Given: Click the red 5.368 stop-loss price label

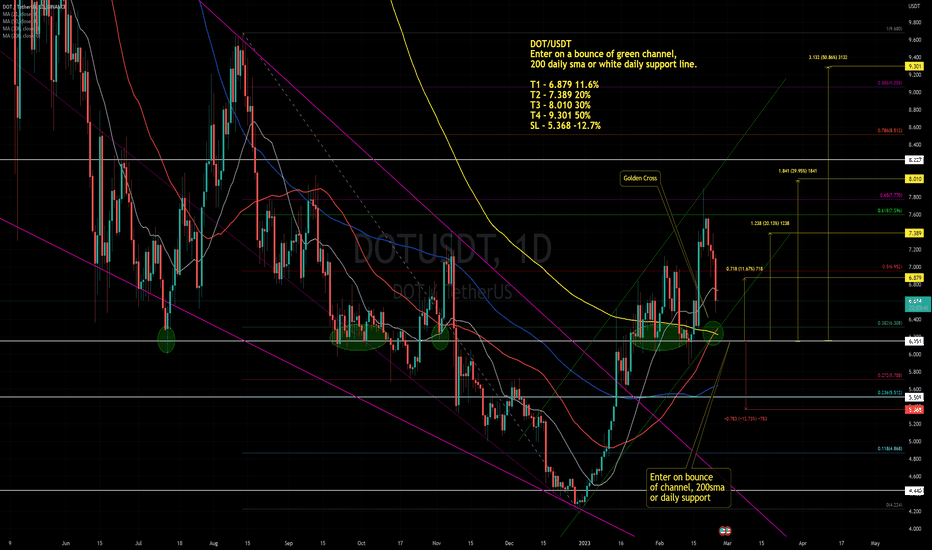Looking at the screenshot, I should pyautogui.click(x=914, y=410).
